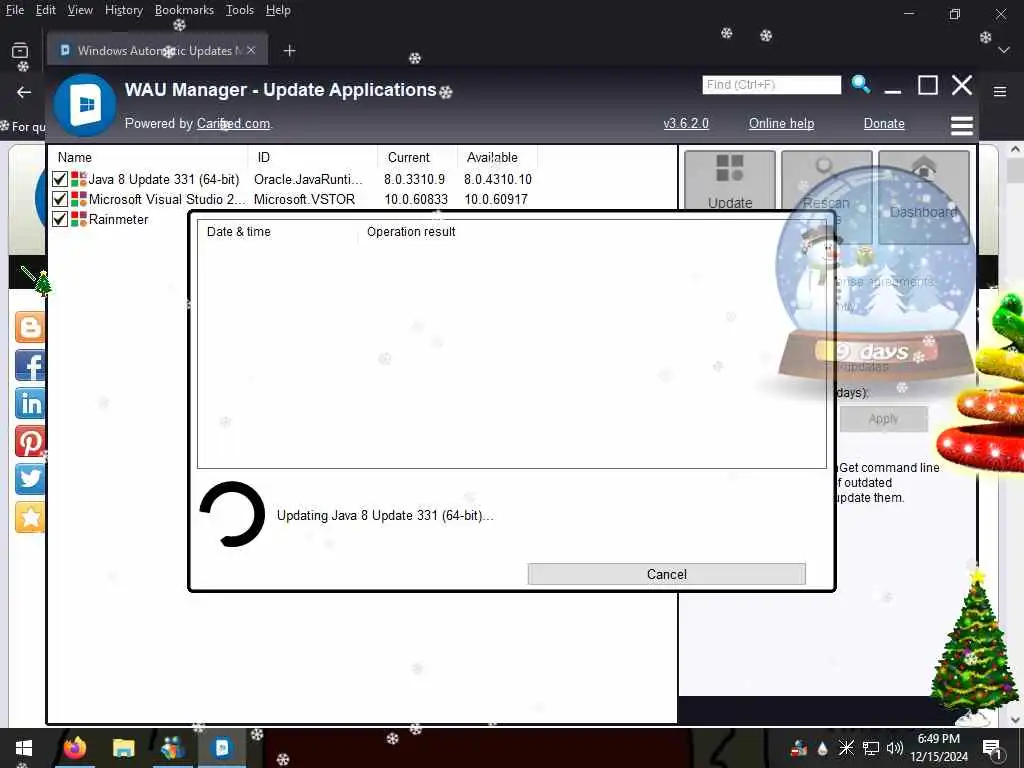Click the Date & time column header

tap(278, 232)
